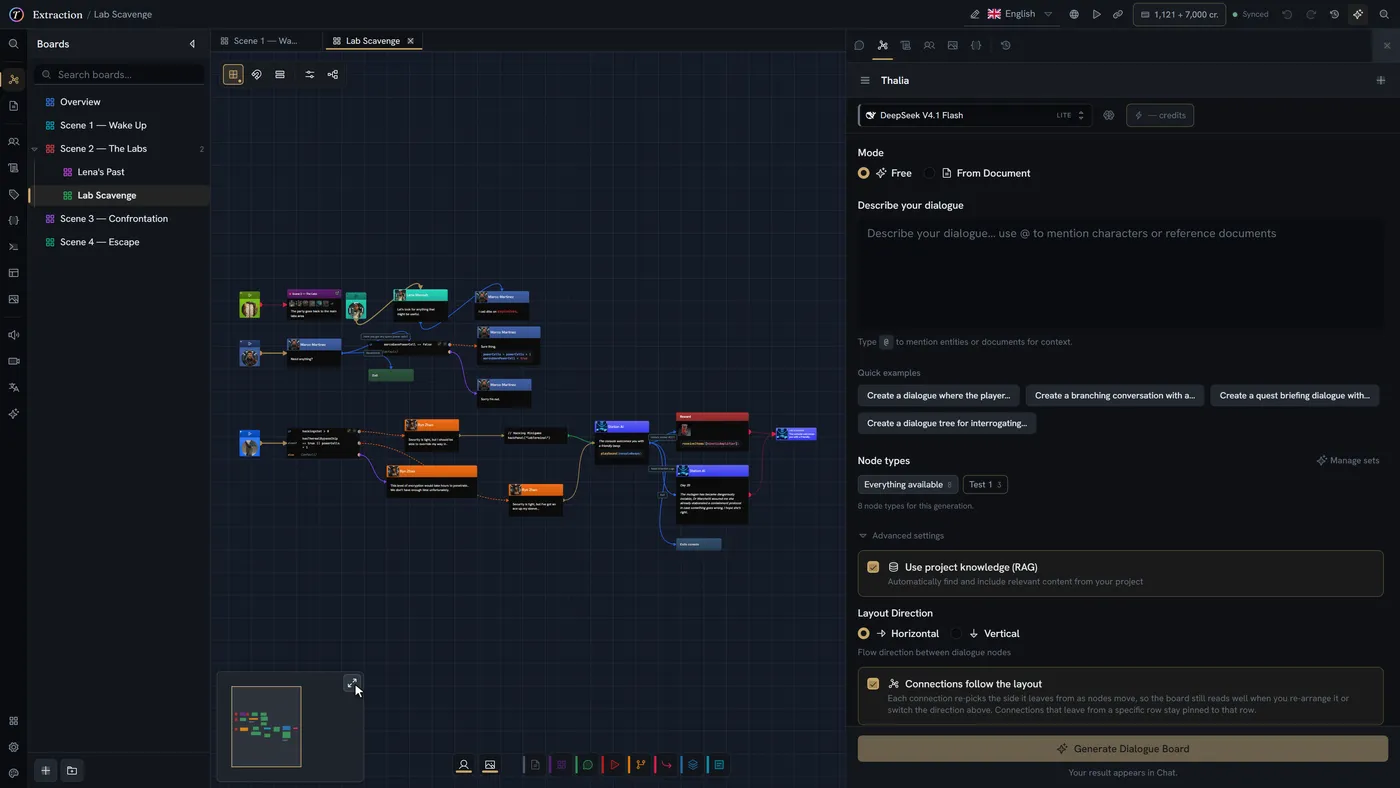
Task: Click the globe icon in the top bar
Action: [1074, 14]
